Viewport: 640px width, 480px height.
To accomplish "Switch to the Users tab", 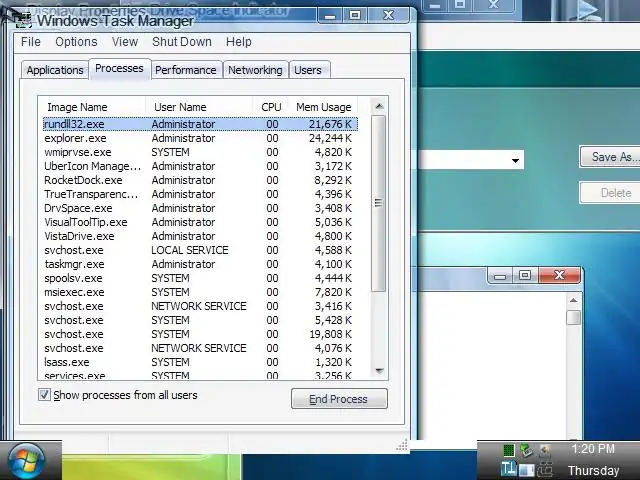I will tap(308, 70).
